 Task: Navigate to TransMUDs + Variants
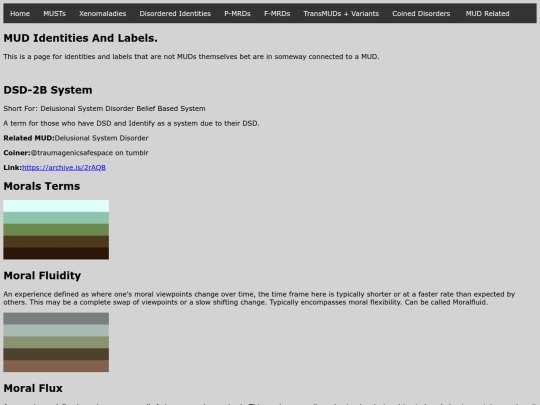pyautogui.click(x=341, y=13)
